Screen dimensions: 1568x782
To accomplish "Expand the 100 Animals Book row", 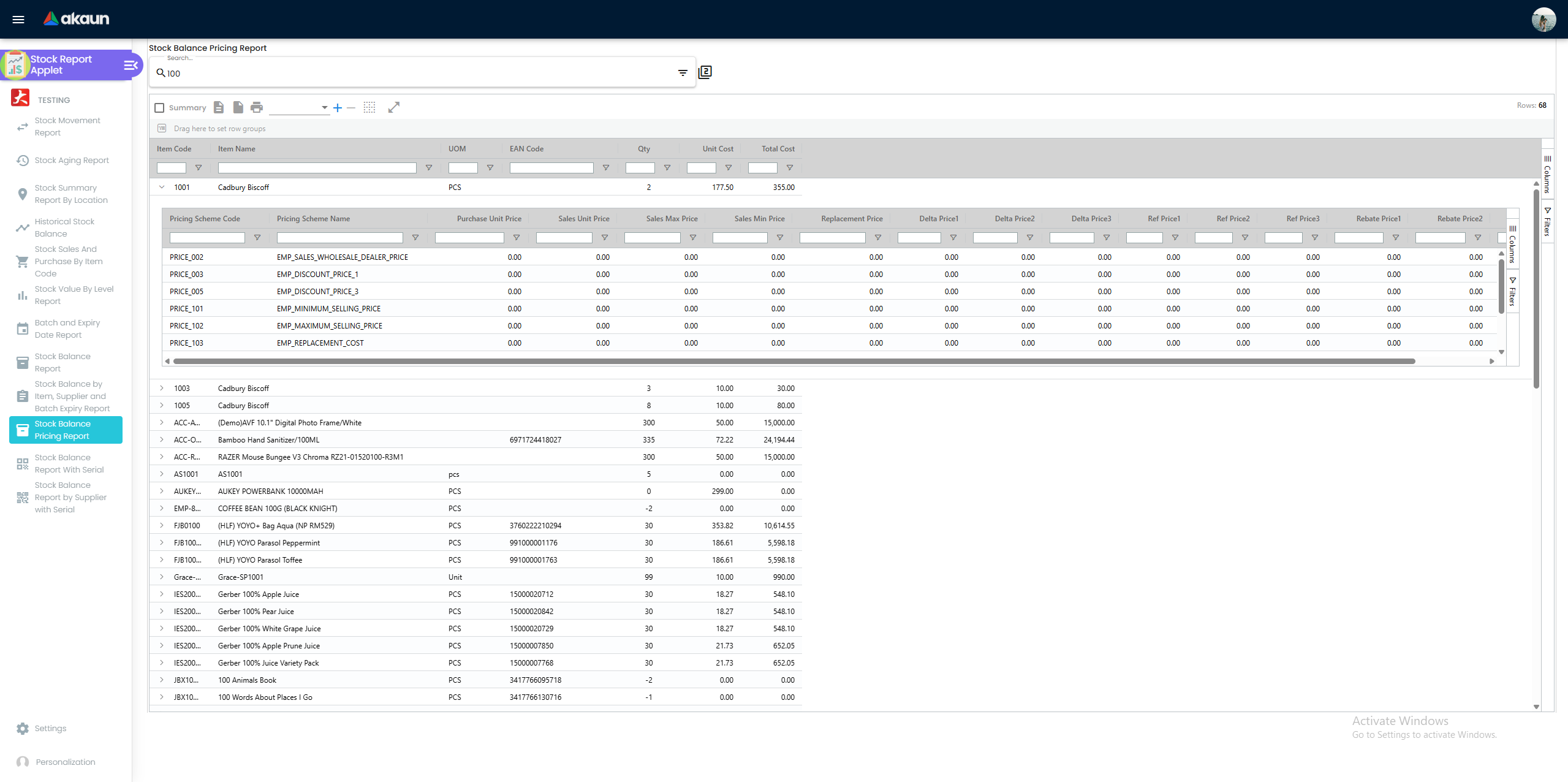I will pos(162,680).
